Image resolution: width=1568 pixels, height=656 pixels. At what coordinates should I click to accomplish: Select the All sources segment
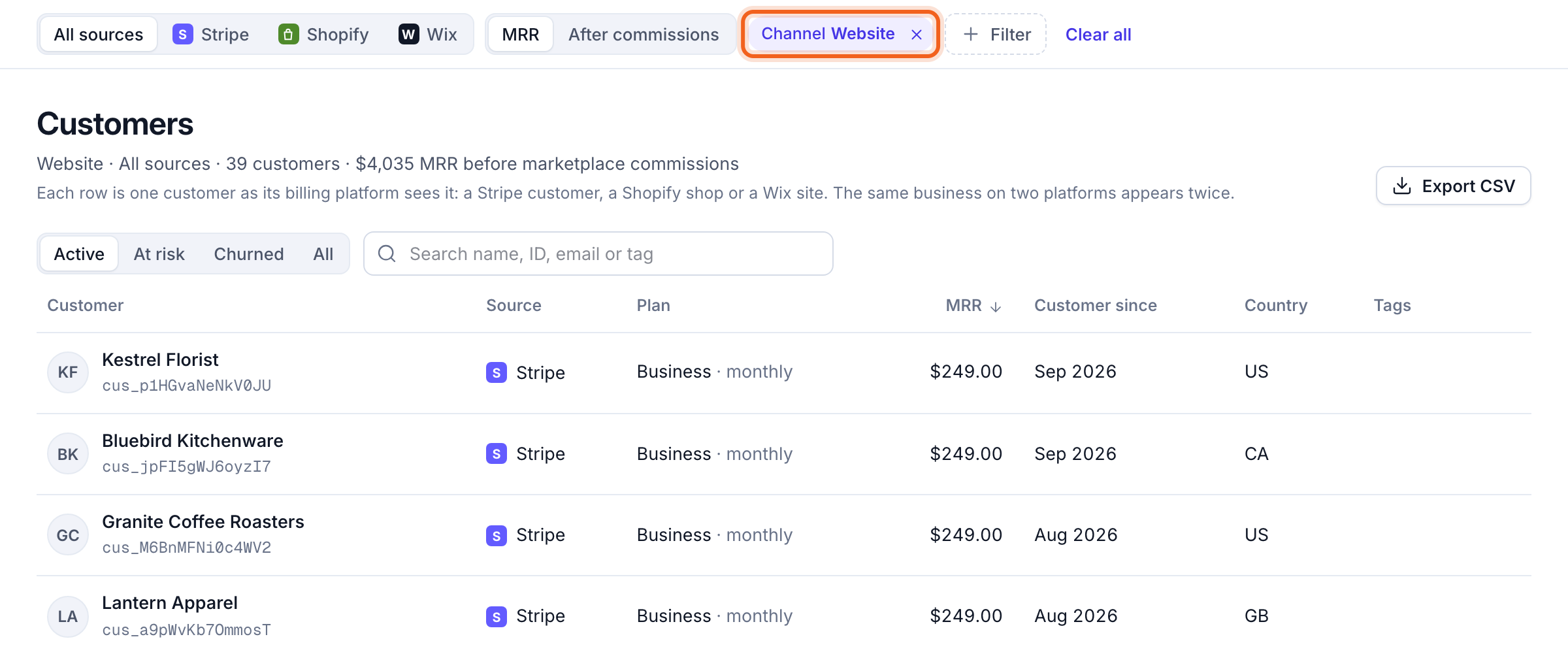[99, 34]
